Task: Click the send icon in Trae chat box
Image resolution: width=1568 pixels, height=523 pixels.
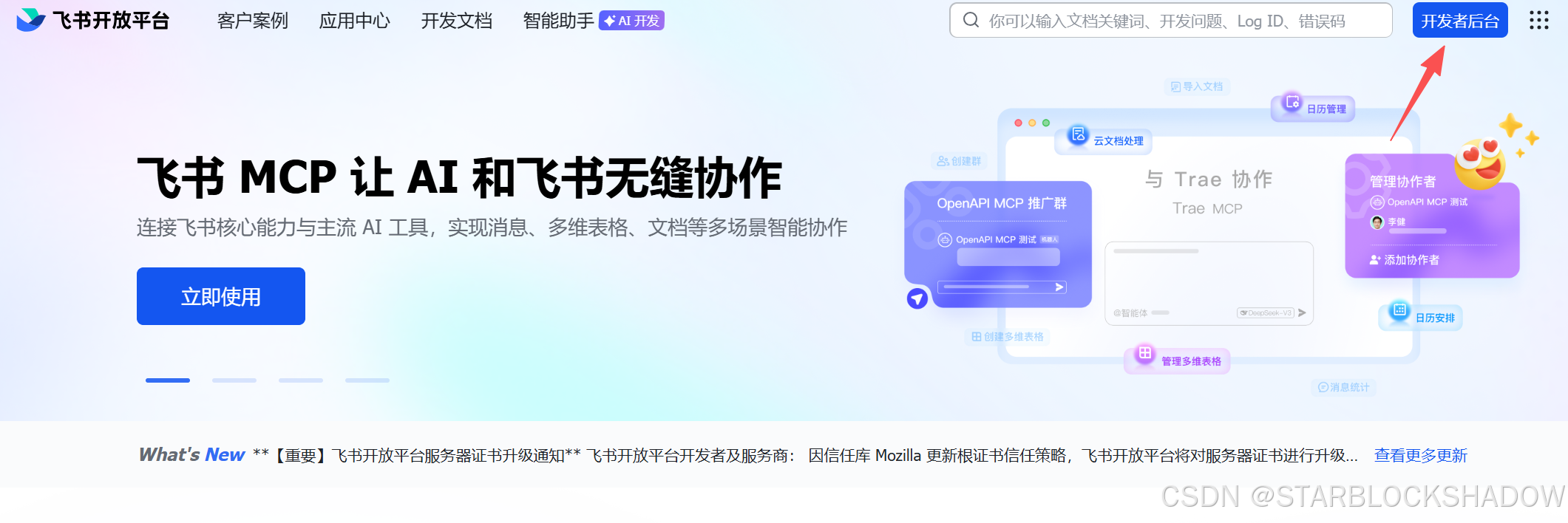Action: (1302, 313)
